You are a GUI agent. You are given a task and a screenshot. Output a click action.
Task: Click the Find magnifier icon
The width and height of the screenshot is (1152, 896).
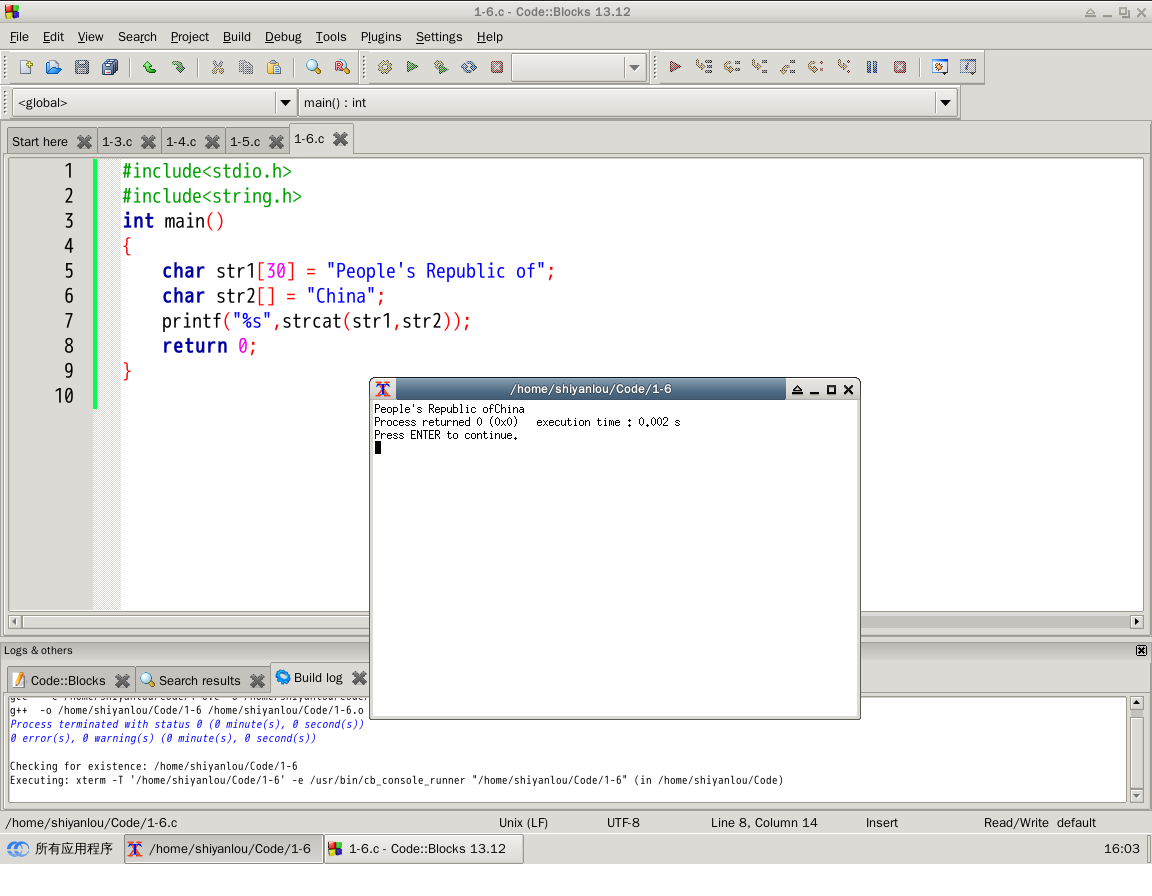point(314,68)
